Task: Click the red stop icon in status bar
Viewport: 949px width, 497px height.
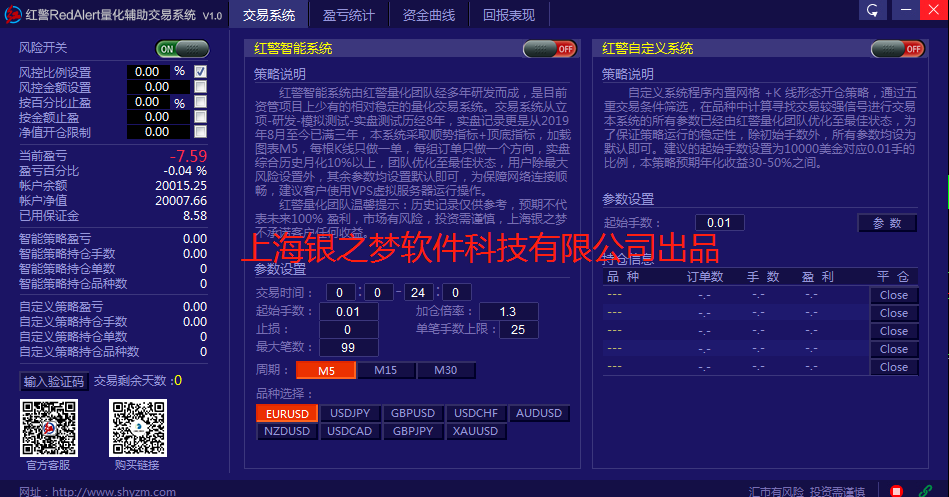Action: coord(897,490)
